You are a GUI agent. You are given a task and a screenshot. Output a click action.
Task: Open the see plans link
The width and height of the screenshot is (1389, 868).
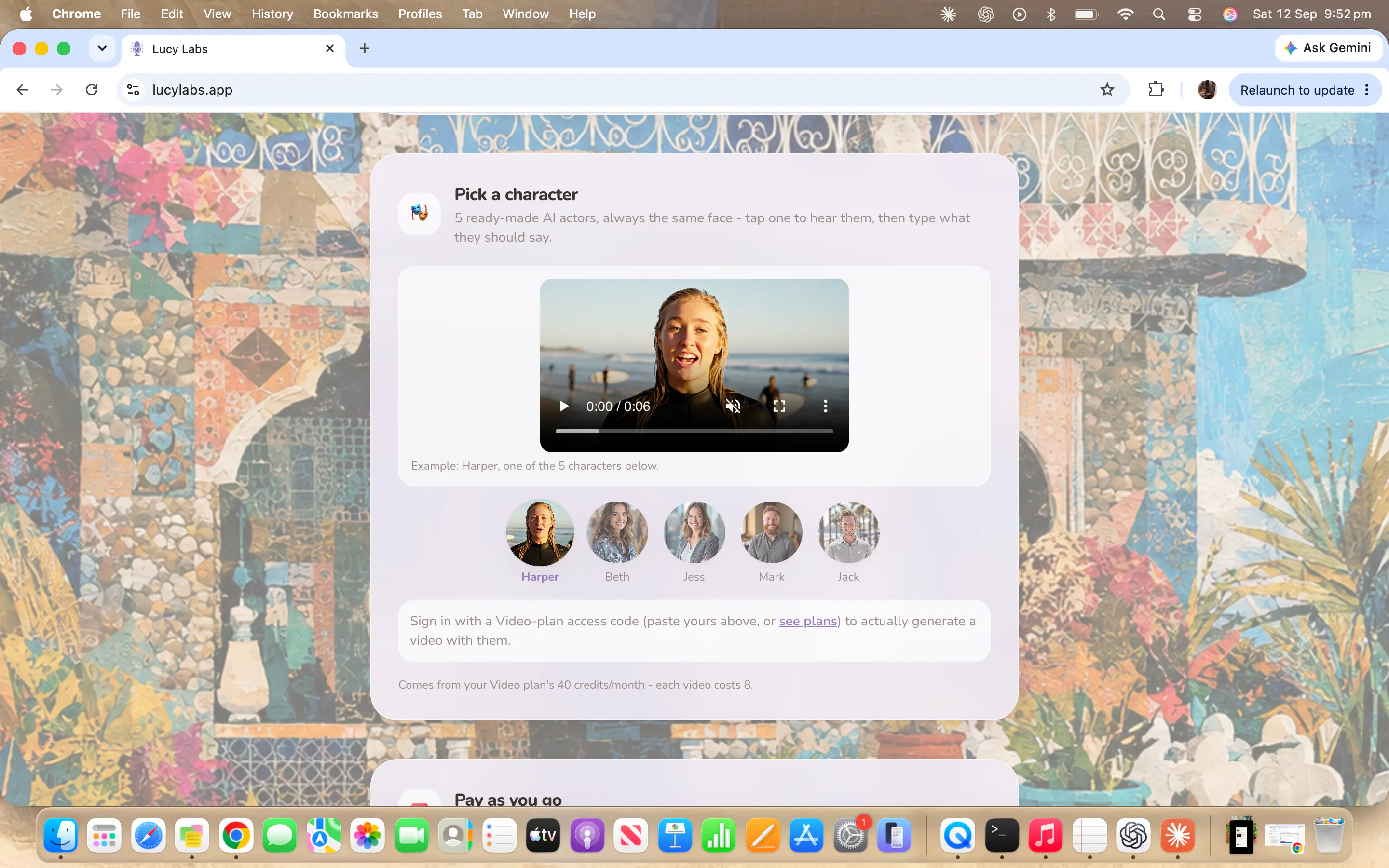click(807, 621)
